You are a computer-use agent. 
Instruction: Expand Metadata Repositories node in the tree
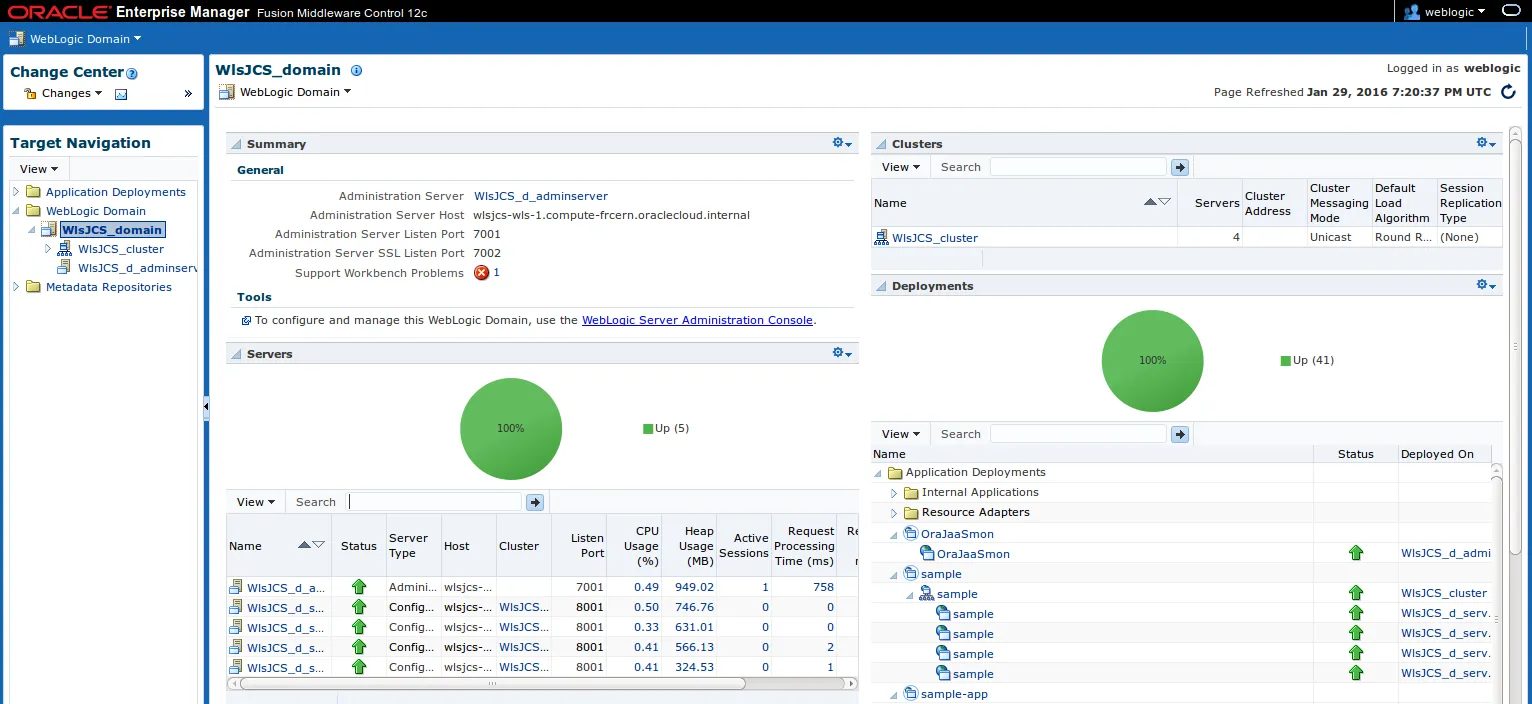pos(16,287)
